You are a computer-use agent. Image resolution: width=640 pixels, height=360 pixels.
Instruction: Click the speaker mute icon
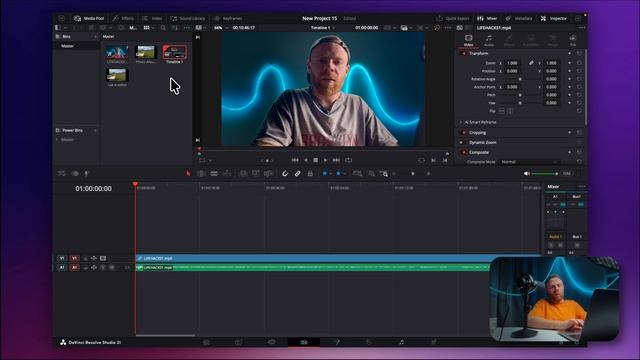pyautogui.click(x=527, y=173)
